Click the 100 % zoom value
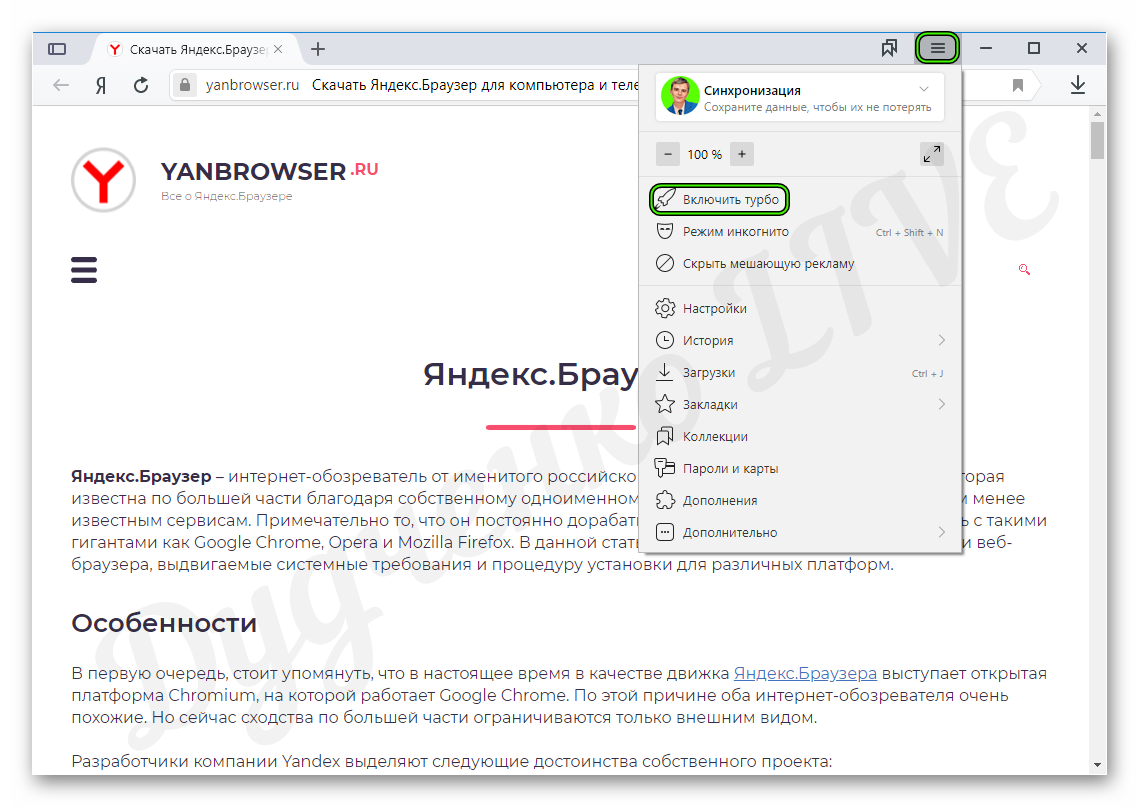The width and height of the screenshot is (1139, 807). [x=705, y=155]
